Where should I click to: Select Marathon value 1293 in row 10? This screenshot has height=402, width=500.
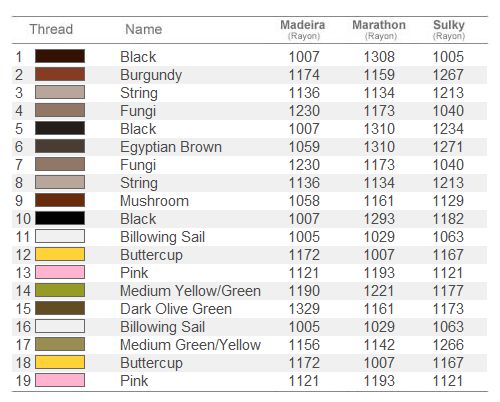click(x=379, y=219)
